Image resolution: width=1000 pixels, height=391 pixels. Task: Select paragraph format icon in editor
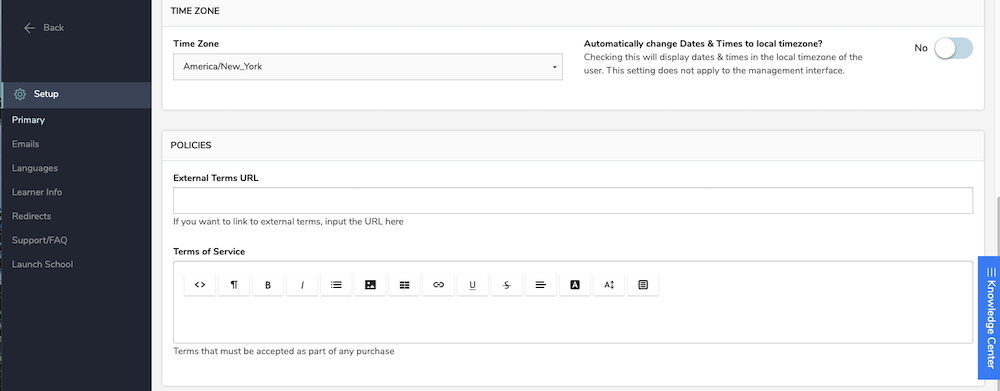pyautogui.click(x=234, y=285)
